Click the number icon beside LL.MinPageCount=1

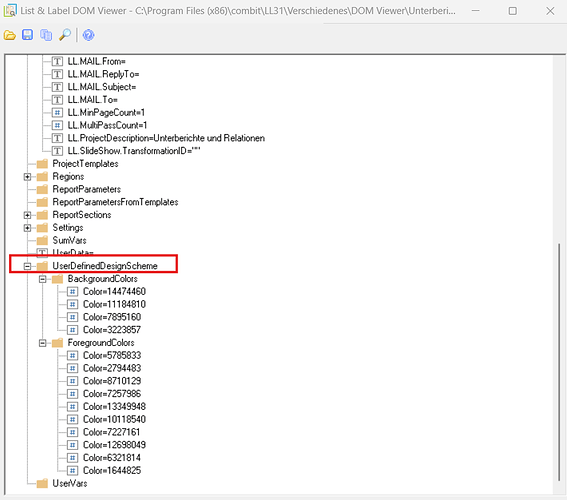[x=57, y=113]
